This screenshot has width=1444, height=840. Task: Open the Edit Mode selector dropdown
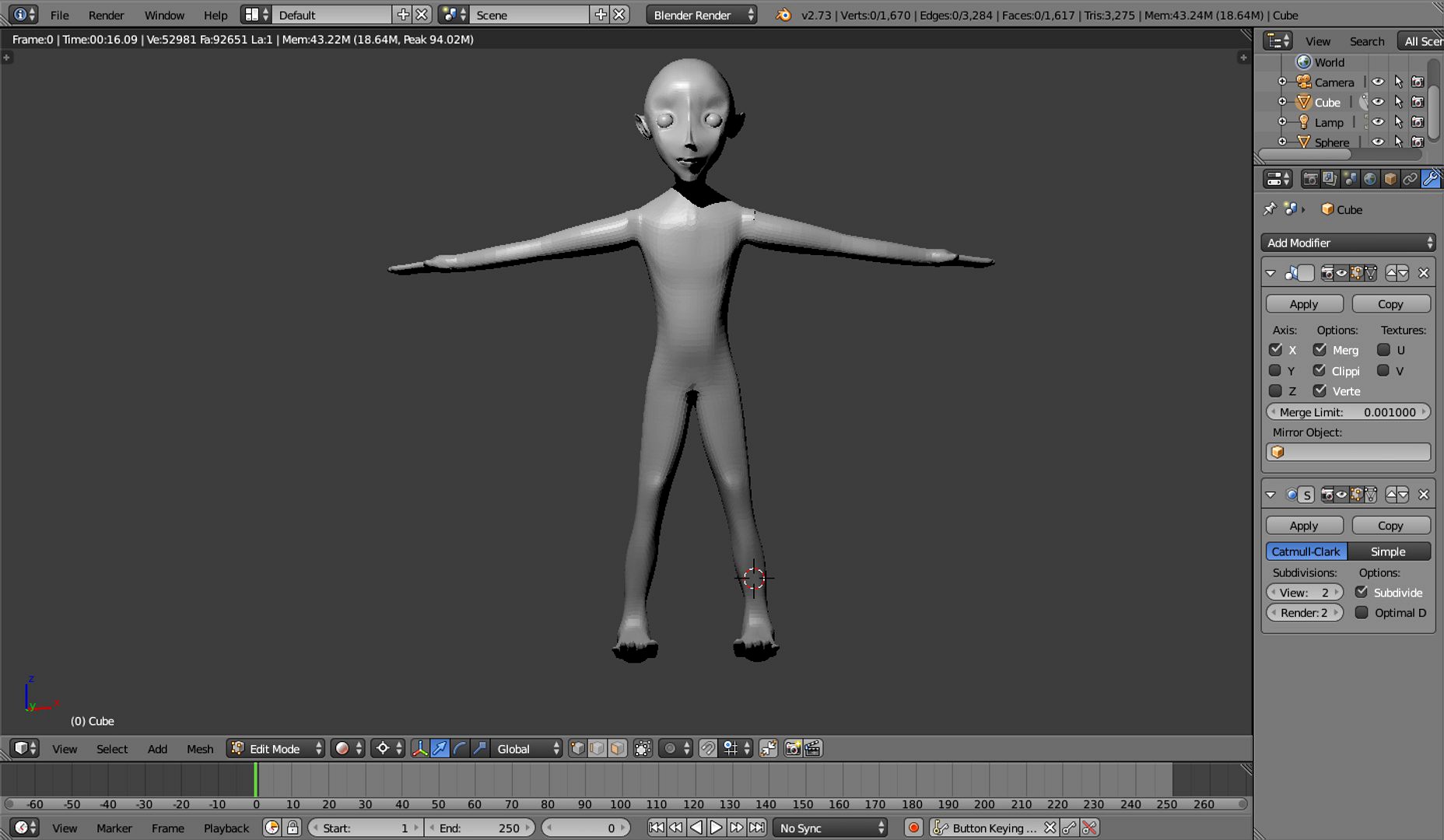[x=275, y=748]
